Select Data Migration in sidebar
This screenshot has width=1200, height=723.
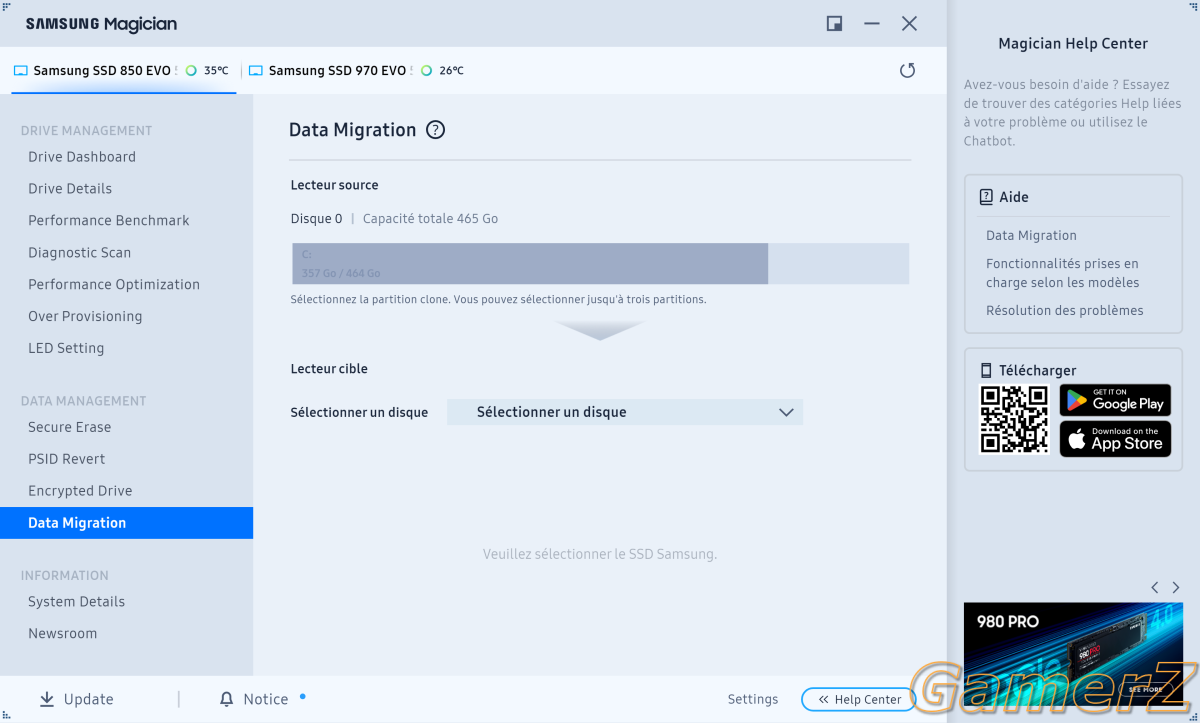(x=126, y=523)
